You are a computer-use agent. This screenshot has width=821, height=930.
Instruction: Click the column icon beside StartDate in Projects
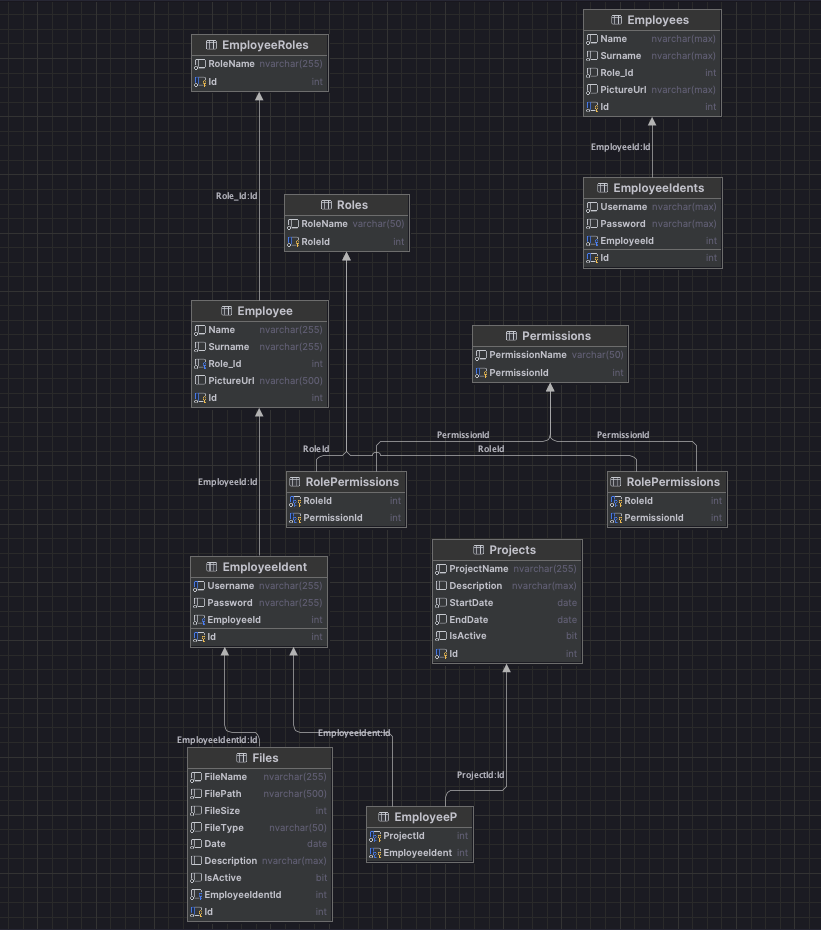[x=441, y=603]
